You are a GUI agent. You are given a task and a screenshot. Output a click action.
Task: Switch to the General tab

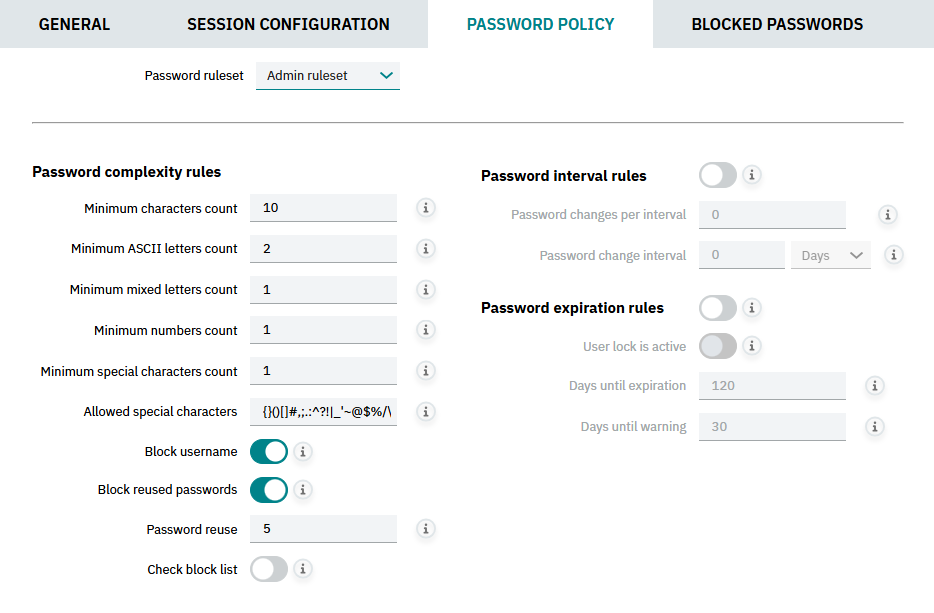click(x=74, y=24)
